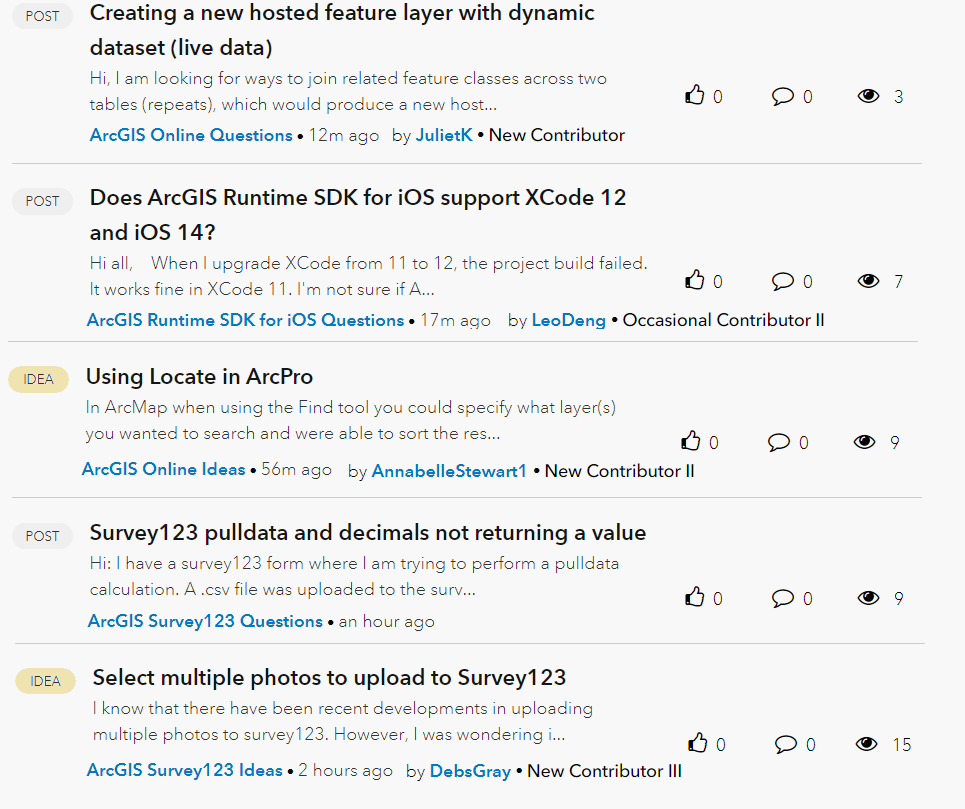
Task: Click the eye icon on the iOS SDK post
Action: (868, 281)
